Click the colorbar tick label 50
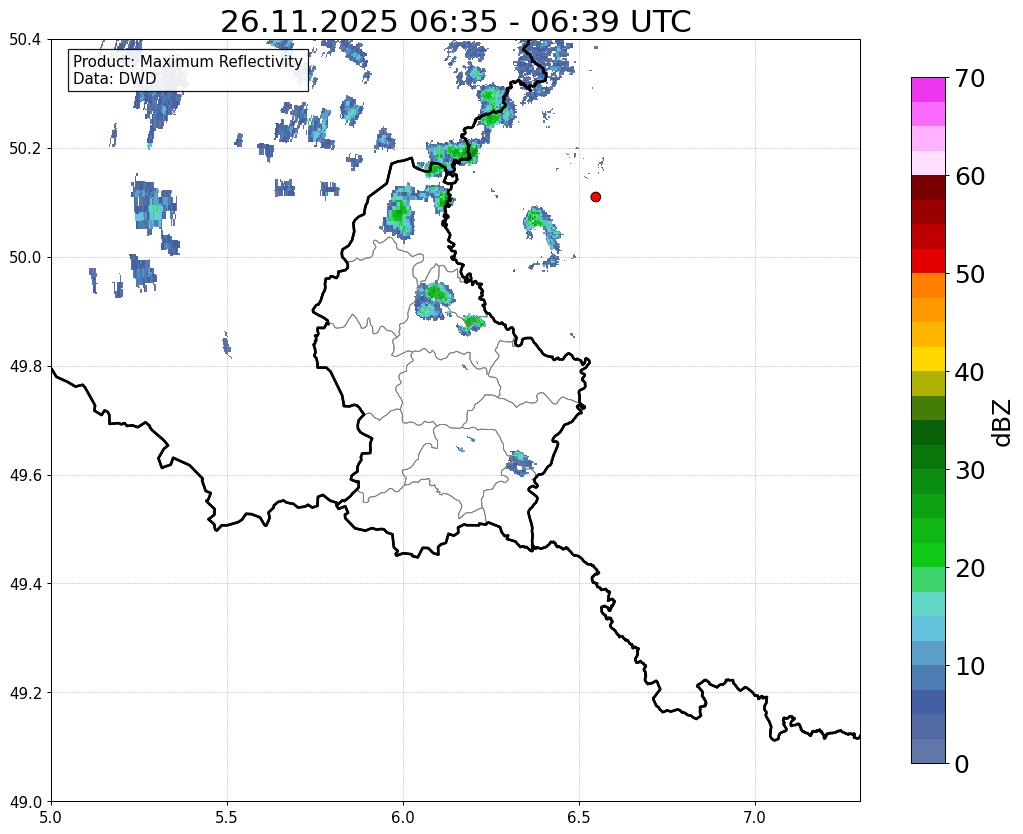The image size is (1023, 834). point(970,274)
